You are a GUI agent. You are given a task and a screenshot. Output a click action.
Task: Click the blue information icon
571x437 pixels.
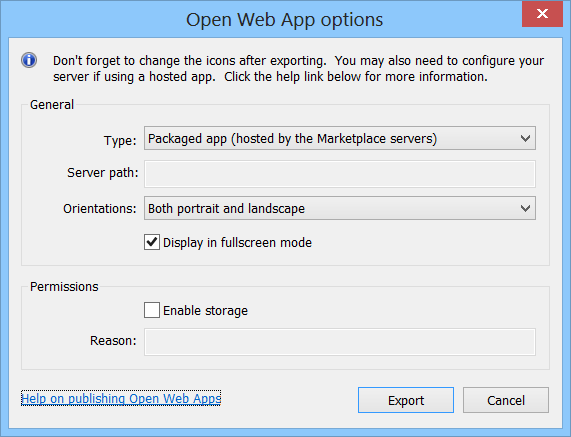click(29, 60)
